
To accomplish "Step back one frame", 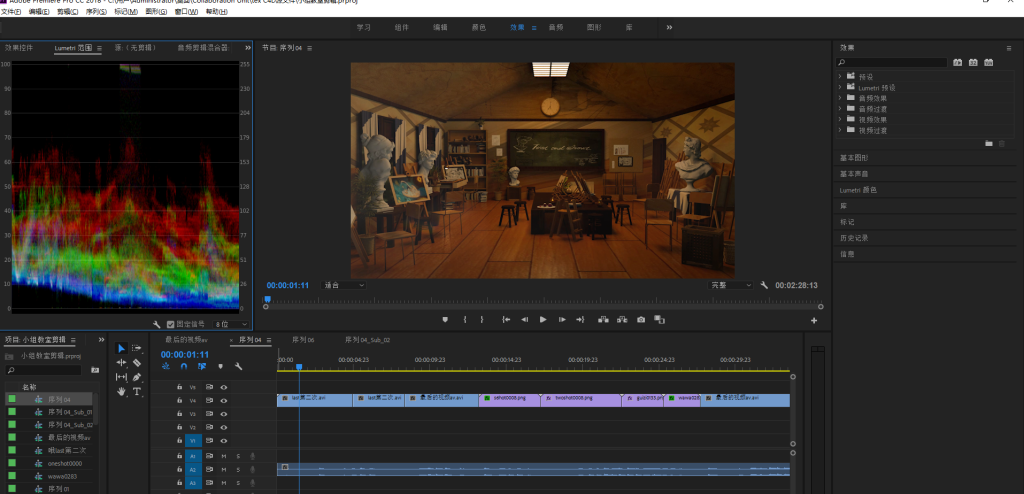I will pos(524,320).
